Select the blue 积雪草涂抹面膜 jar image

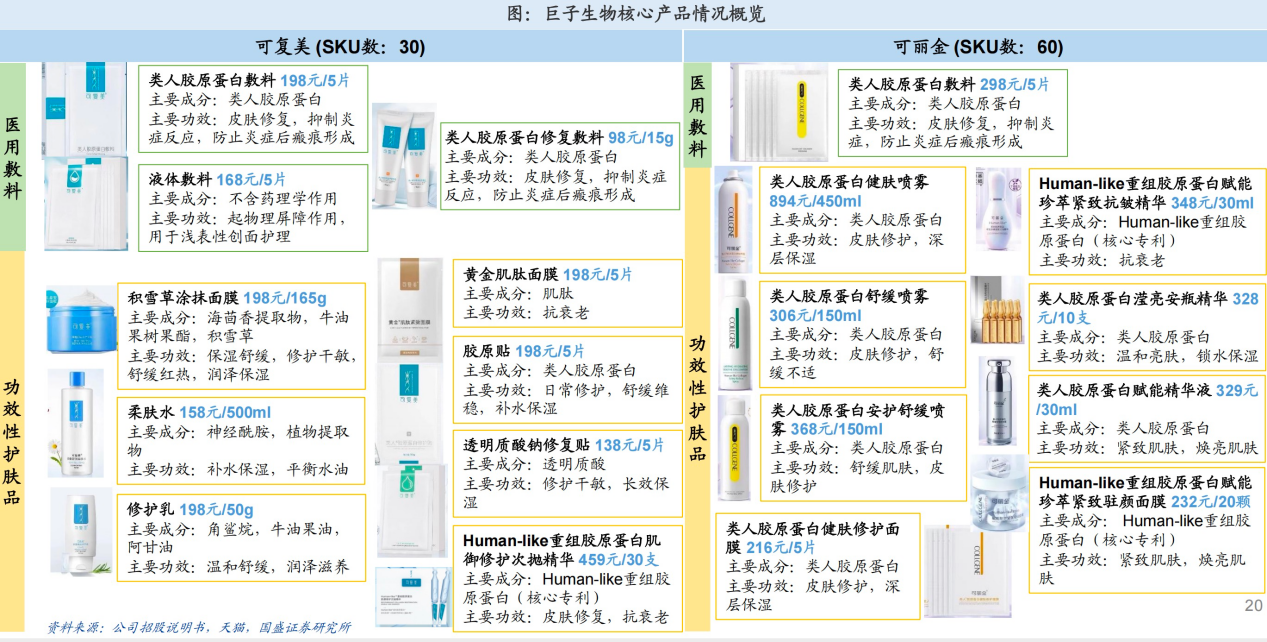point(80,319)
